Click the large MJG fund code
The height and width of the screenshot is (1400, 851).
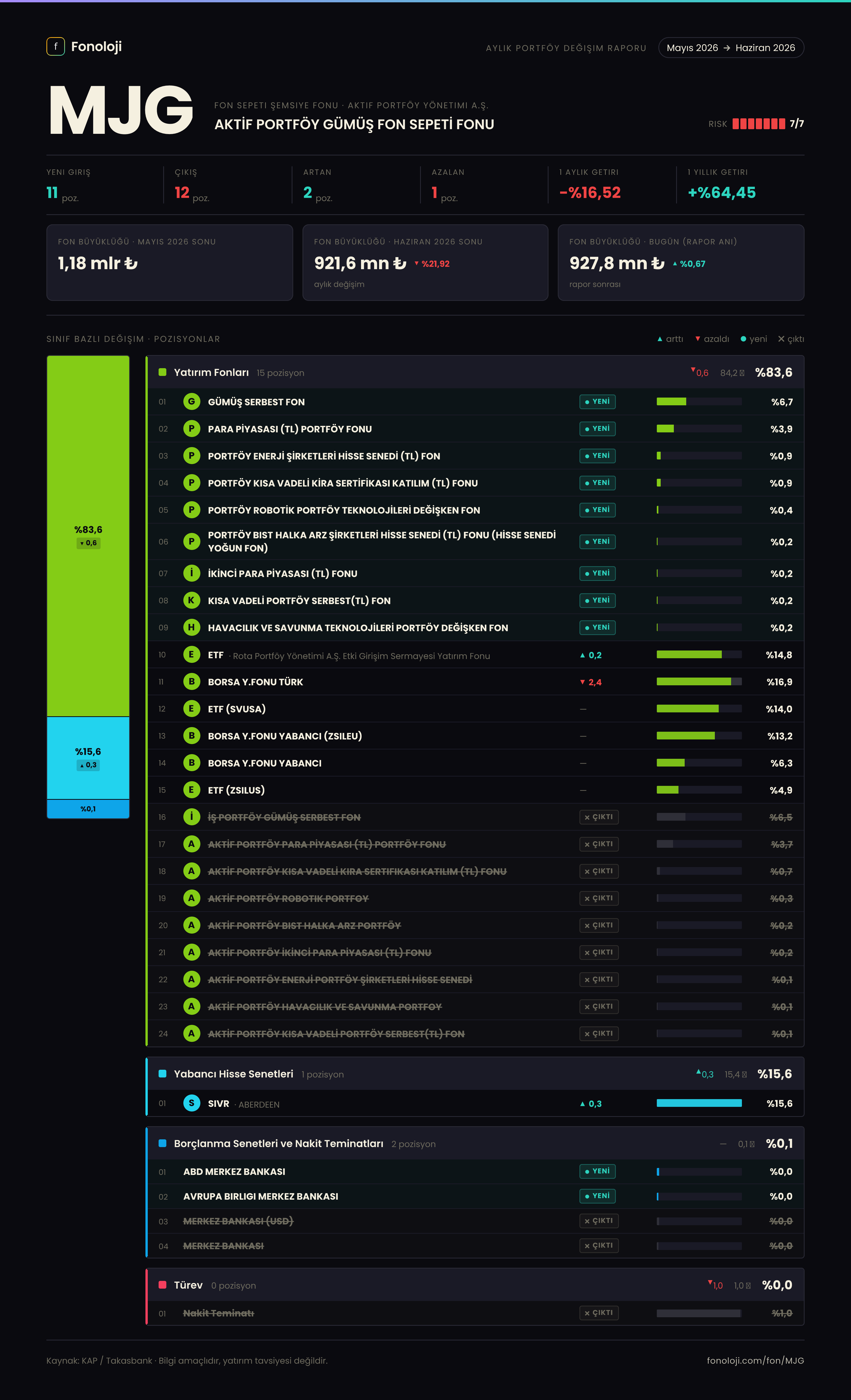[x=122, y=110]
